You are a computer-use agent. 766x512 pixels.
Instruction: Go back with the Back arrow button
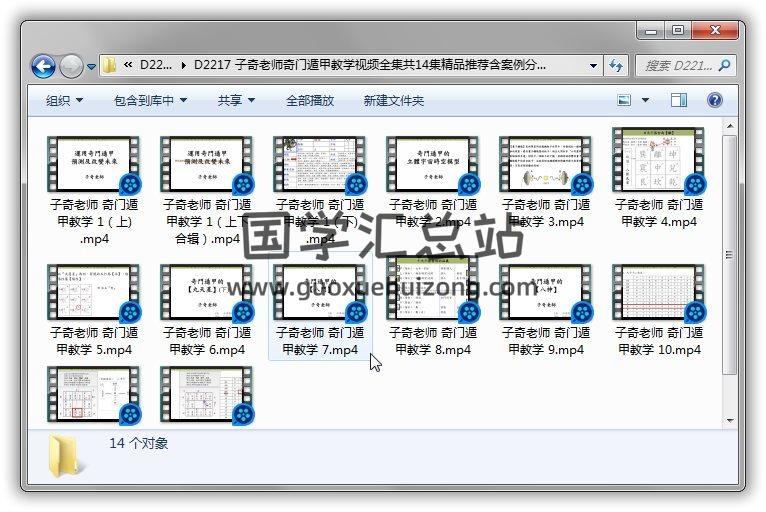point(43,66)
